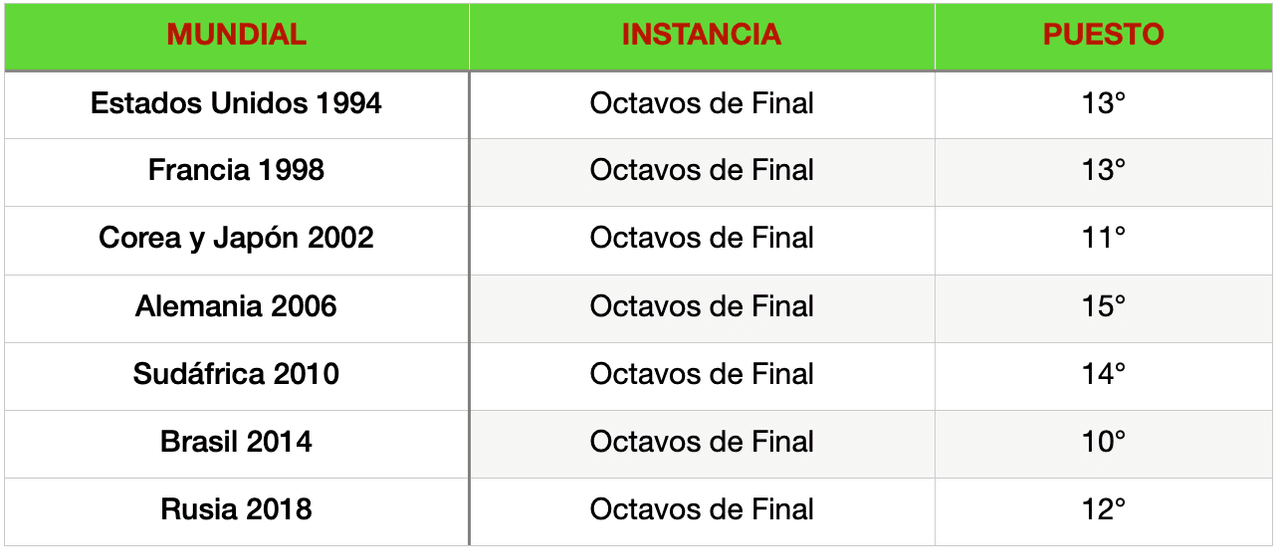The height and width of the screenshot is (553, 1280).
Task: Select the Brasil 2014 cell
Action: [x=236, y=442]
